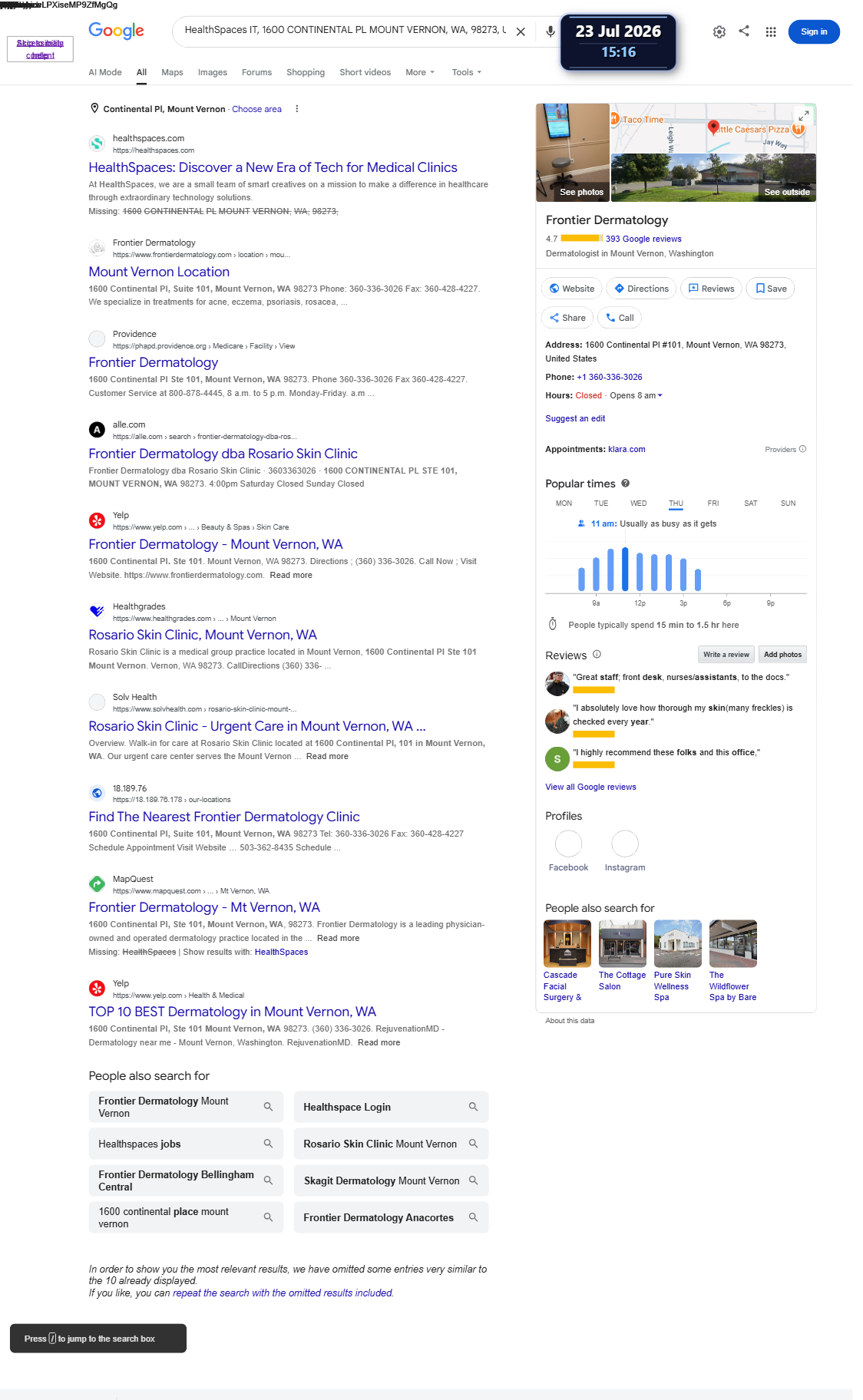Screen dimensions: 863x1400
Task: Click Add photos button
Action: [x=782, y=655]
